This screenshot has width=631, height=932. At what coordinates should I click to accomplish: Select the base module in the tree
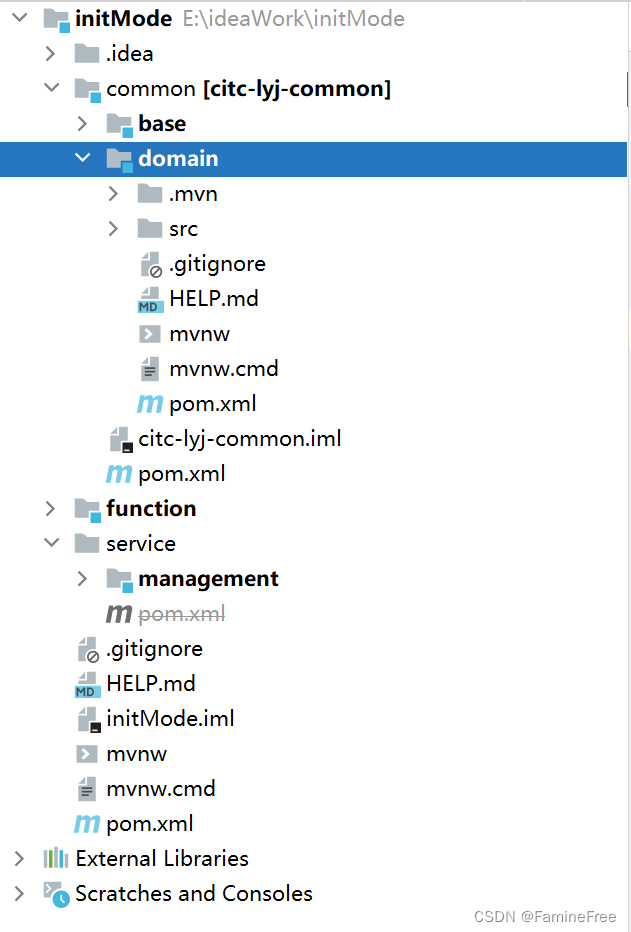coord(165,123)
